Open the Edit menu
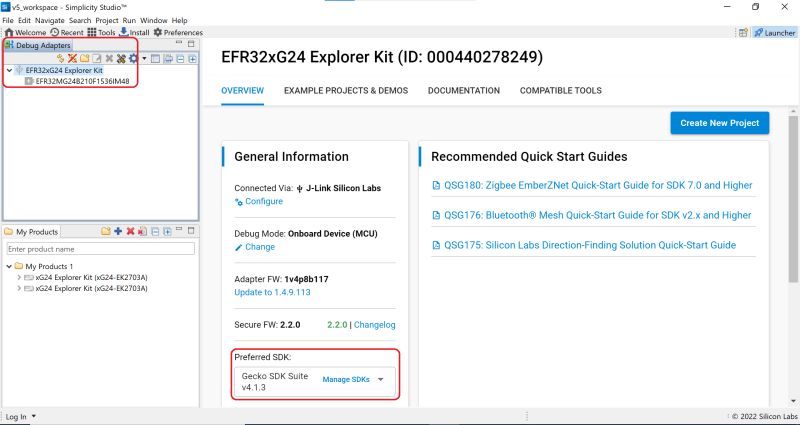800x425 pixels. click(x=24, y=20)
